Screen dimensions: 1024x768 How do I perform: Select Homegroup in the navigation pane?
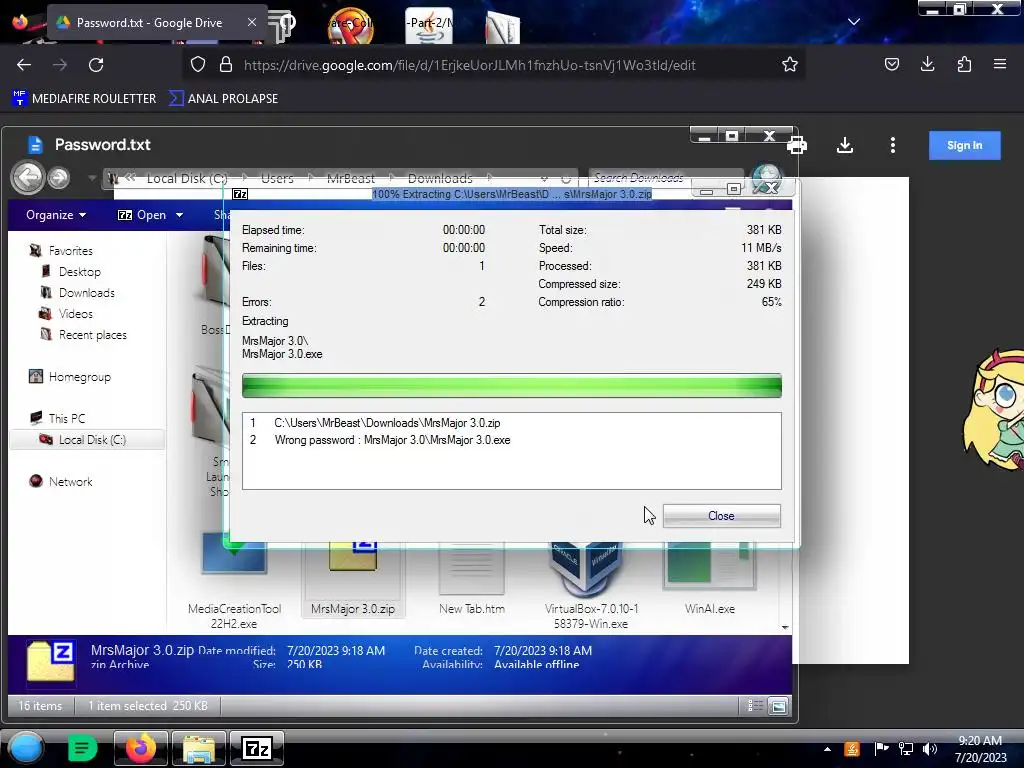[x=80, y=377]
